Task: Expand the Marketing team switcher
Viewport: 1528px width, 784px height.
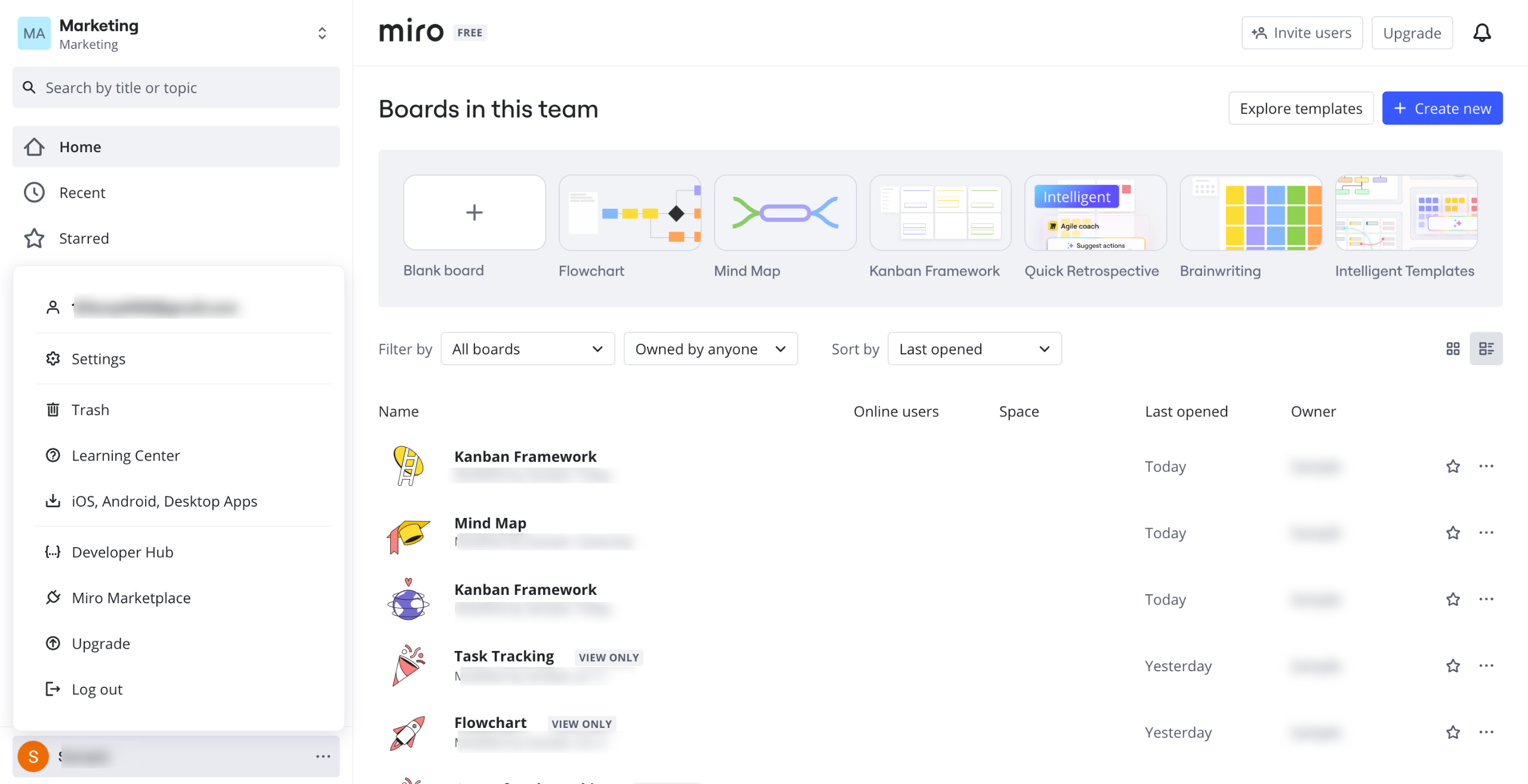Action: (322, 33)
